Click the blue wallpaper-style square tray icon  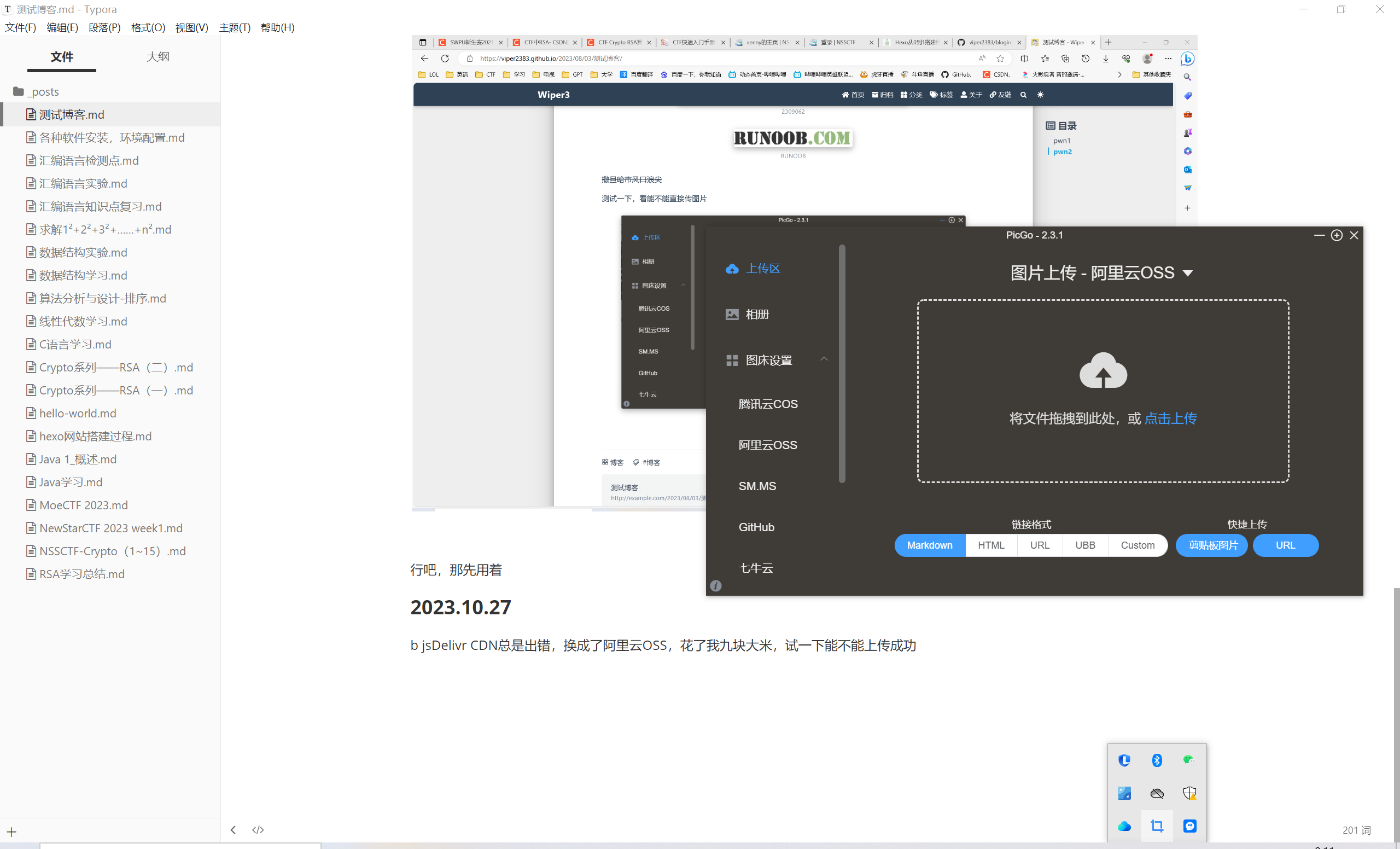(1124, 793)
